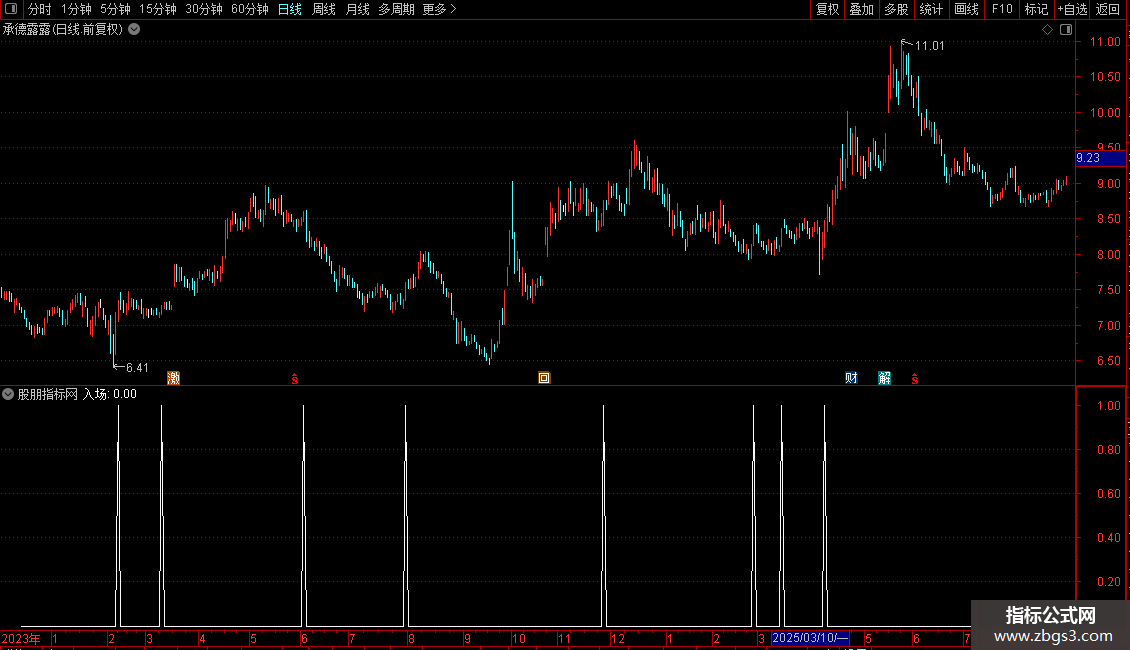
Task: Click the 标记 mark button
Action: coord(1036,9)
